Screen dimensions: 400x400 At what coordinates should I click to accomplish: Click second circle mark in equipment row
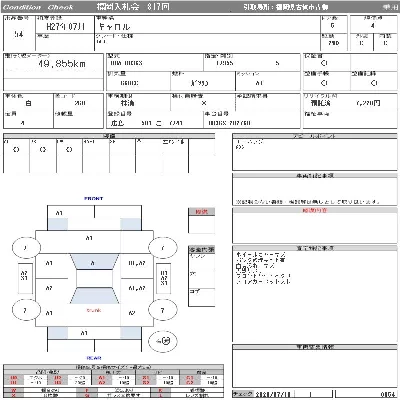[x=42, y=150]
